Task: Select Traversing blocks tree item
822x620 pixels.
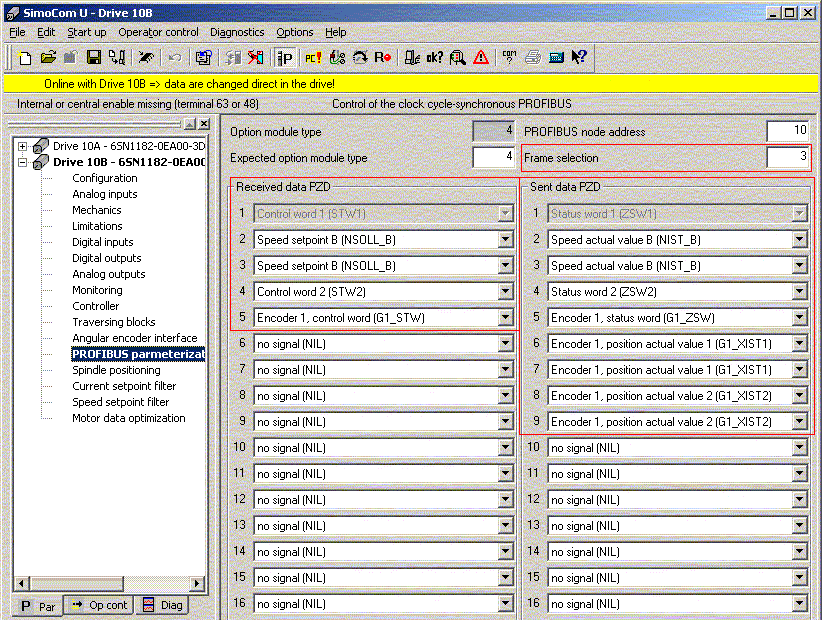Action: pos(114,322)
